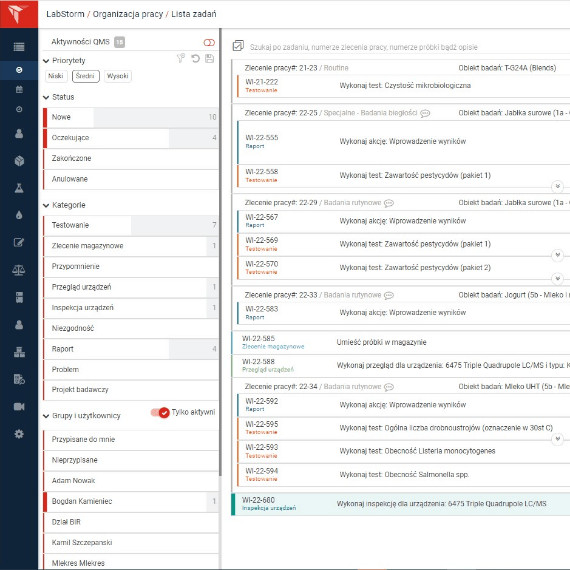Open the list menu icon in the sidebar
The width and height of the screenshot is (570, 570).
[x=19, y=47]
